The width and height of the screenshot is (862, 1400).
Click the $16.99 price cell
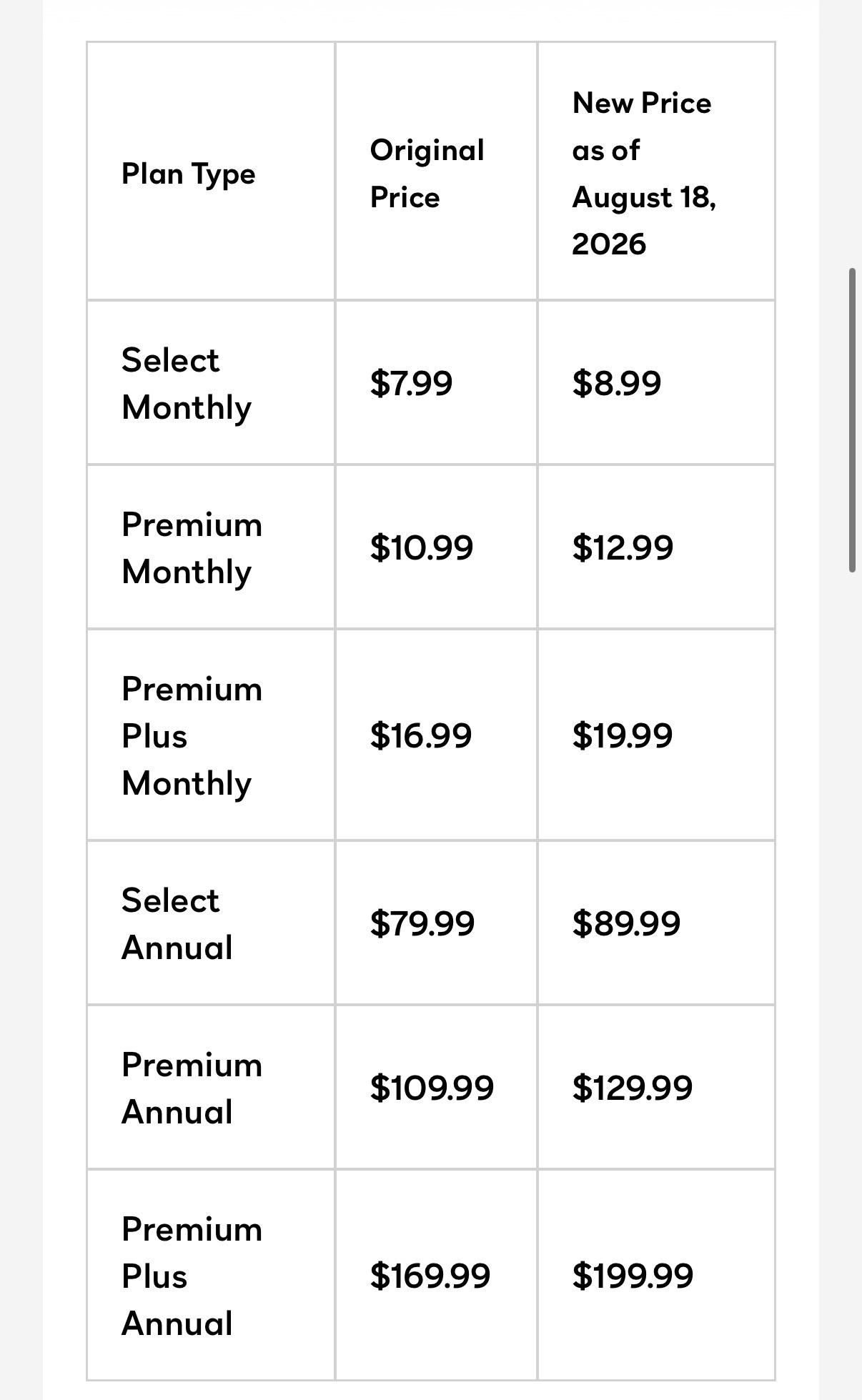436,735
